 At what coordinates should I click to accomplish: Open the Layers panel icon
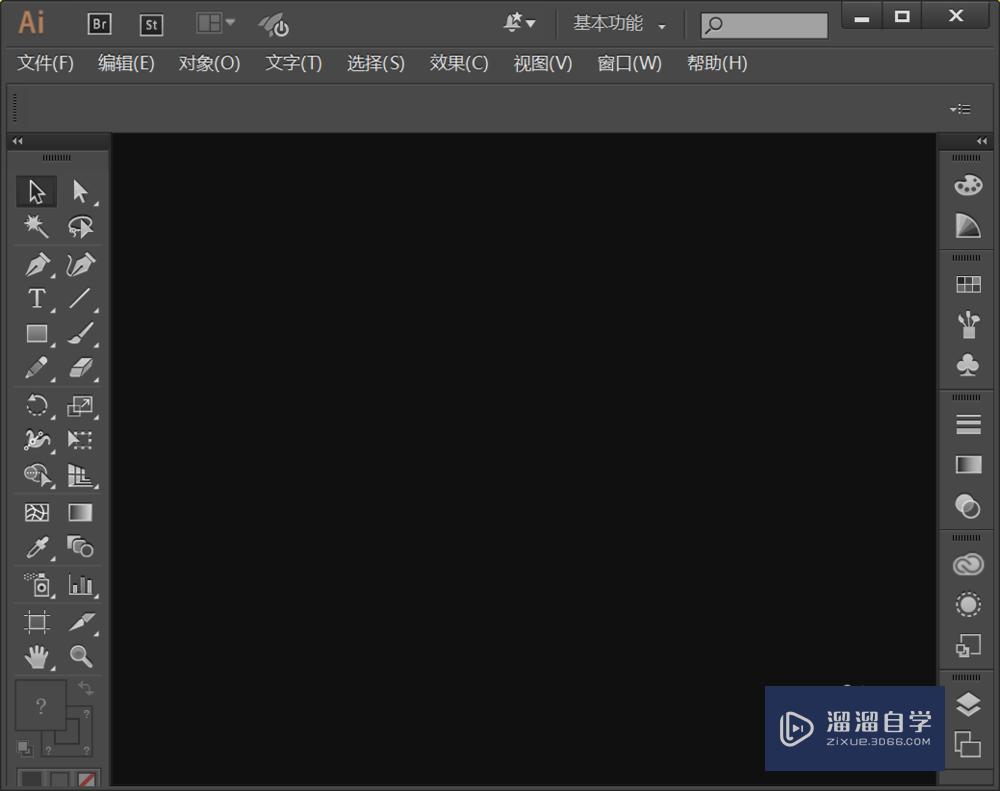[x=967, y=704]
